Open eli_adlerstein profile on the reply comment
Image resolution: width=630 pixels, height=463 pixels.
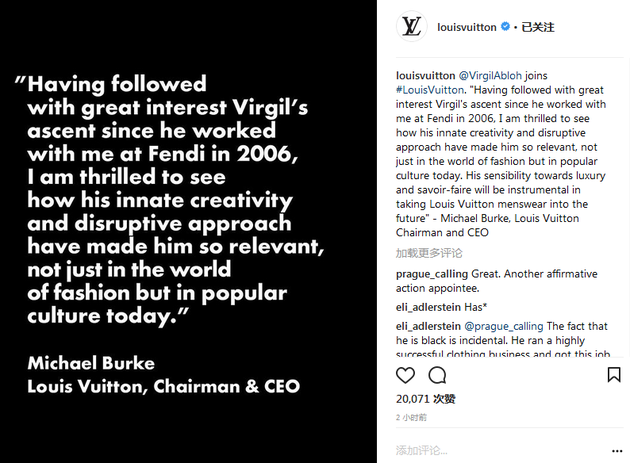point(428,326)
